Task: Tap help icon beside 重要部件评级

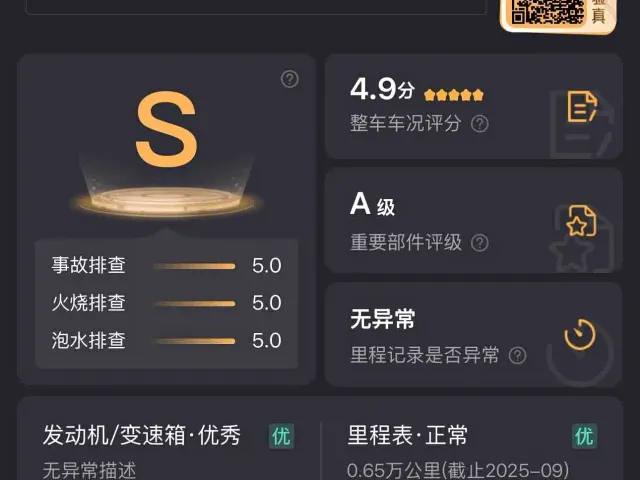Action: click(x=480, y=243)
